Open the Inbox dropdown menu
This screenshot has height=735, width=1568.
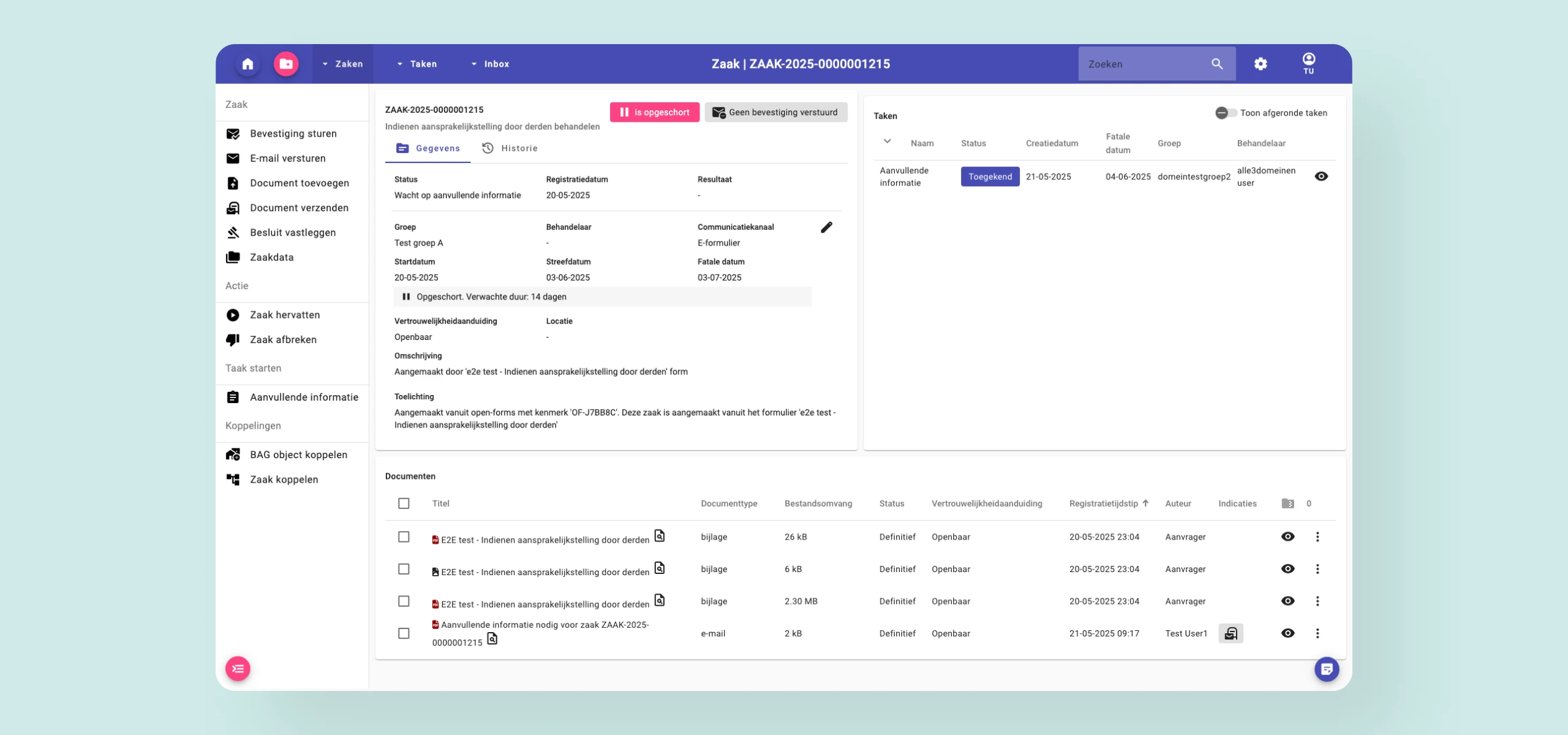[x=491, y=64]
